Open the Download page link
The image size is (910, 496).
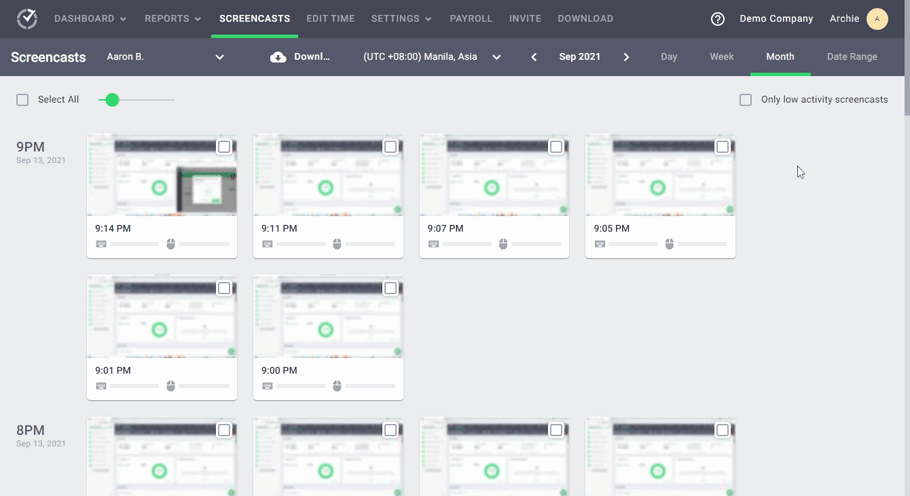click(585, 19)
